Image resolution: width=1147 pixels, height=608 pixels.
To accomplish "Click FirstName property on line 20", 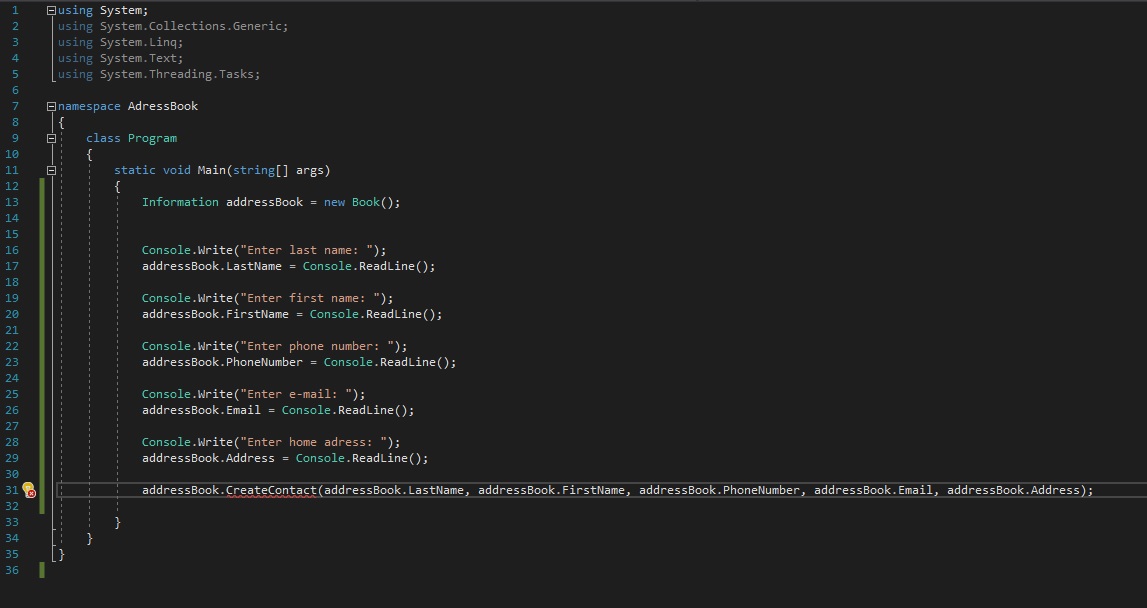I will [257, 315].
